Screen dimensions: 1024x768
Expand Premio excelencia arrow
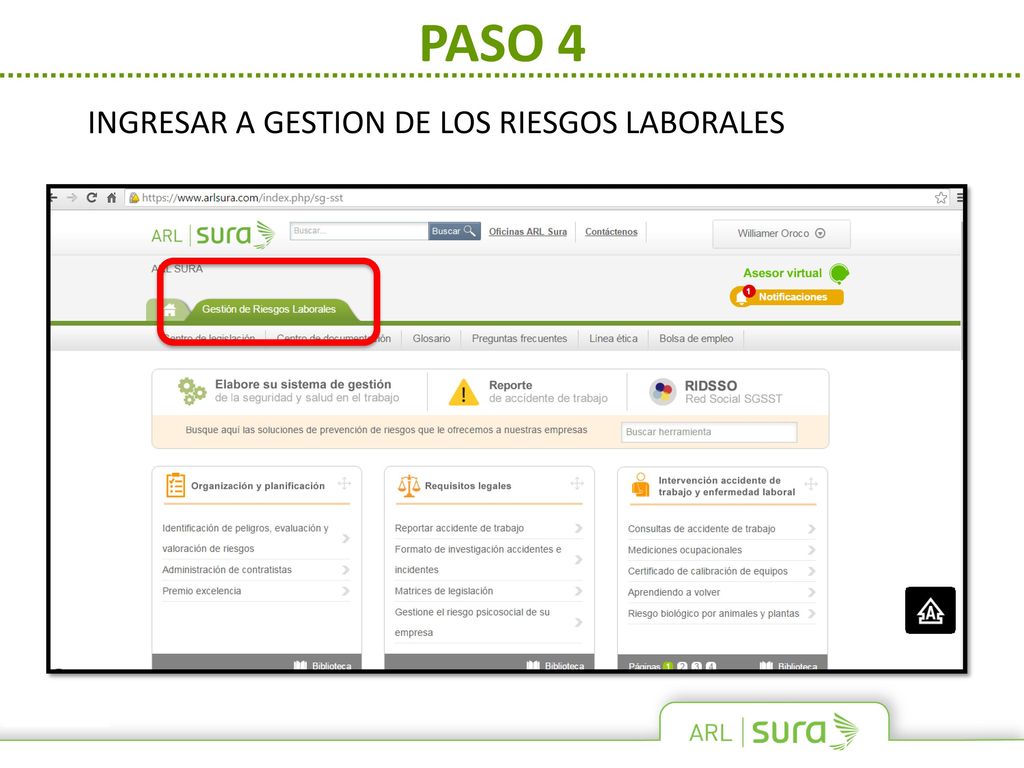click(345, 591)
